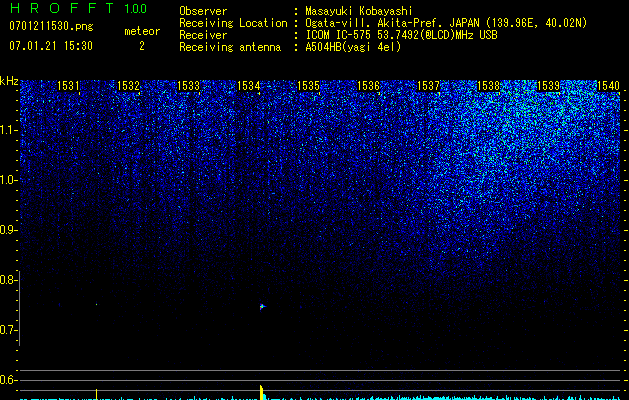Click the 0.9 kHz axis label
The image size is (629, 400).
[8, 230]
